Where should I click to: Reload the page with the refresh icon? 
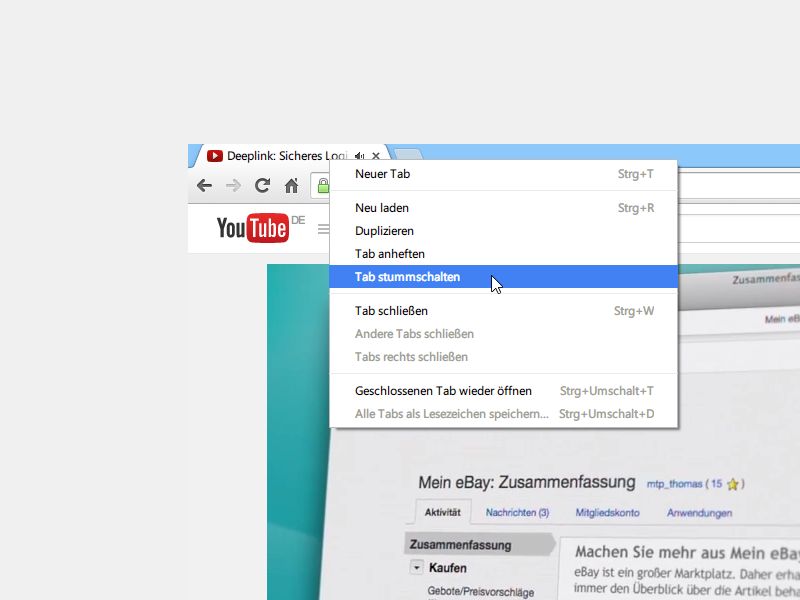tap(262, 185)
